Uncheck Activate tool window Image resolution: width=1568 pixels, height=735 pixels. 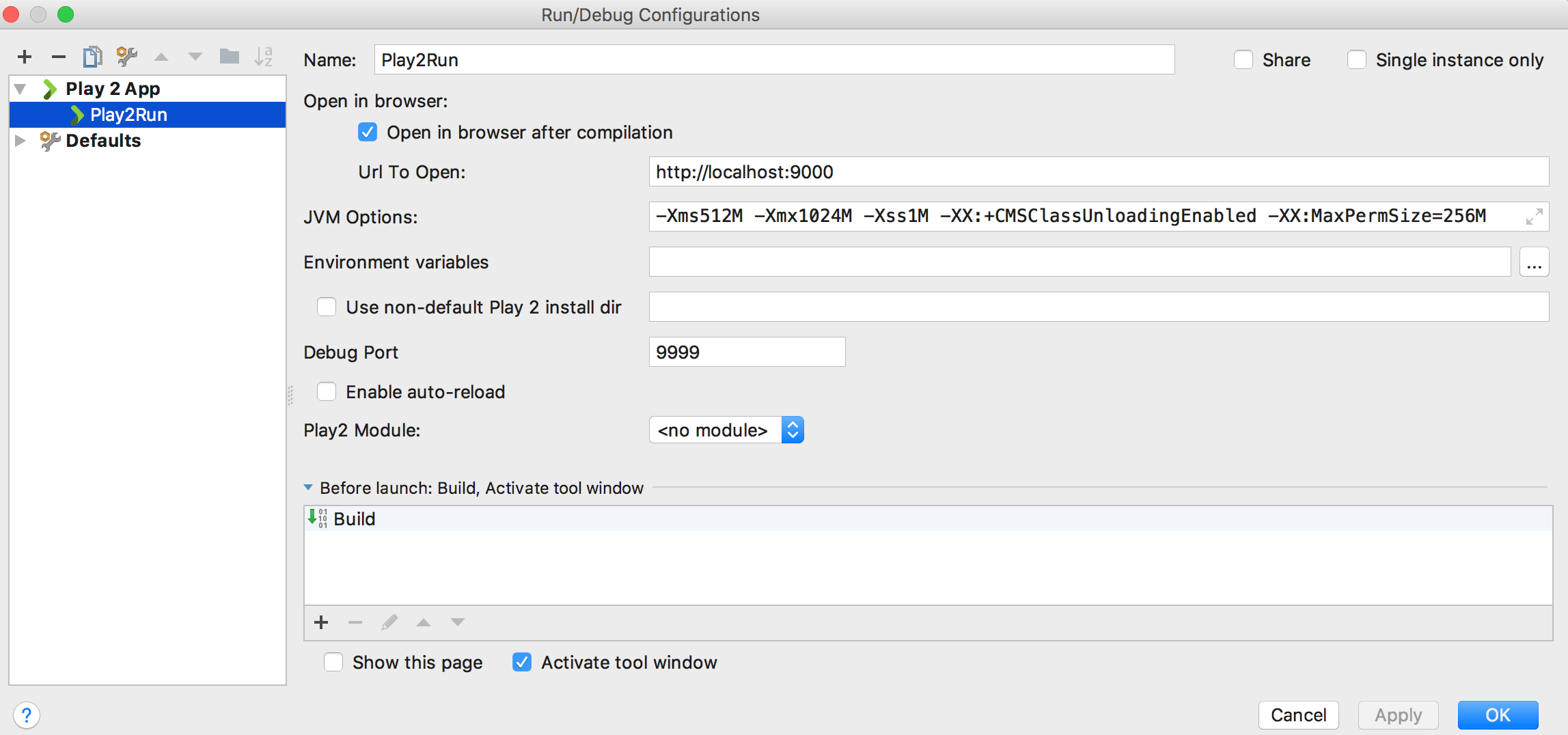click(522, 663)
